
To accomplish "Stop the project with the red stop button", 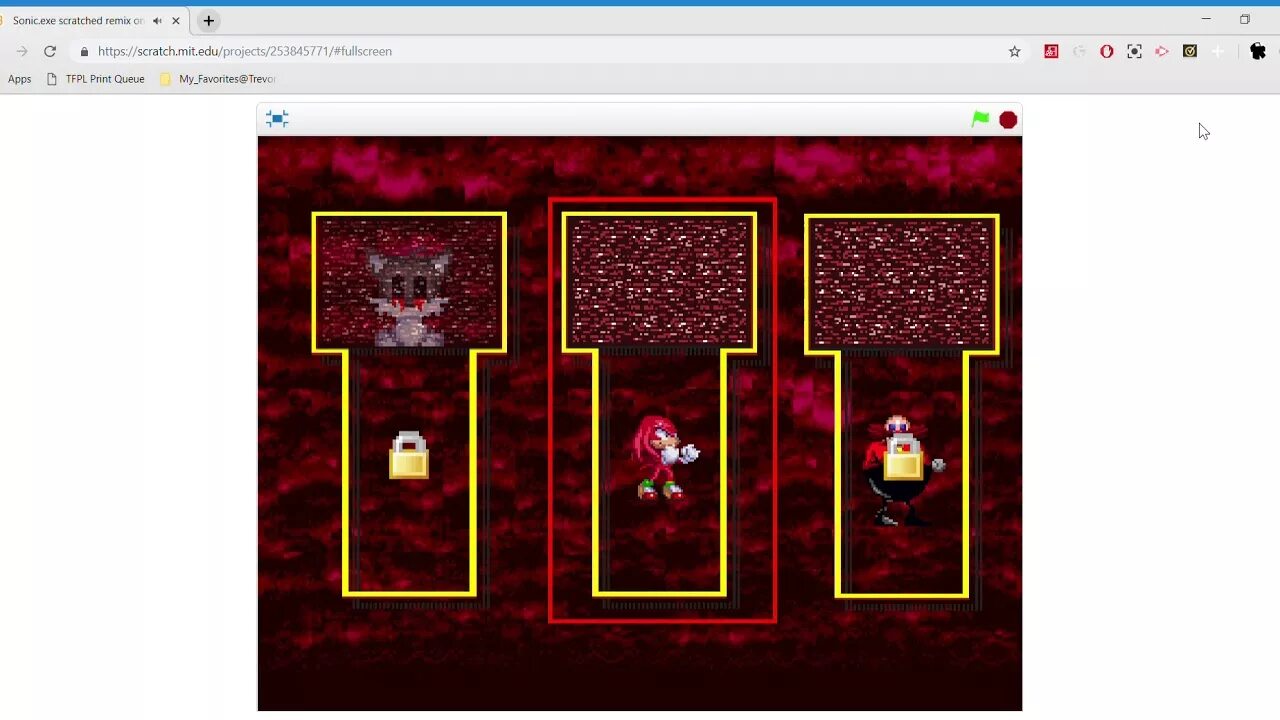I will pyautogui.click(x=1008, y=120).
